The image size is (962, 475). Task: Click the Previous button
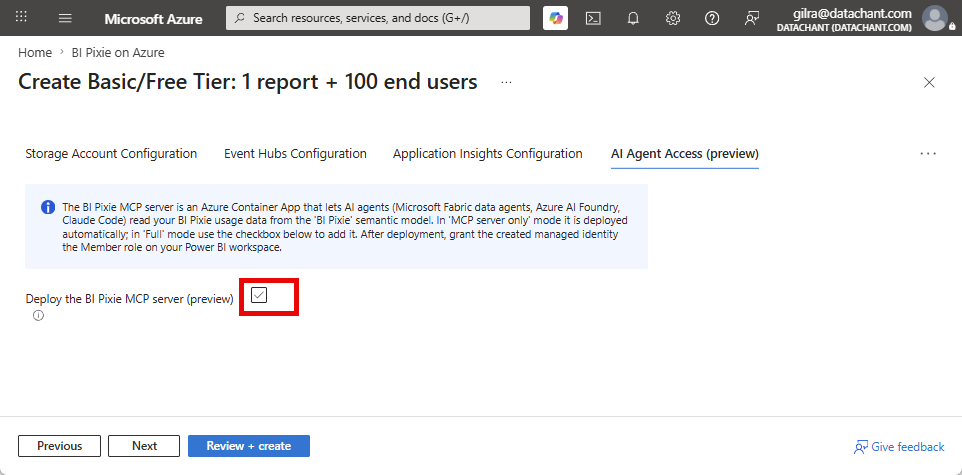coord(60,446)
